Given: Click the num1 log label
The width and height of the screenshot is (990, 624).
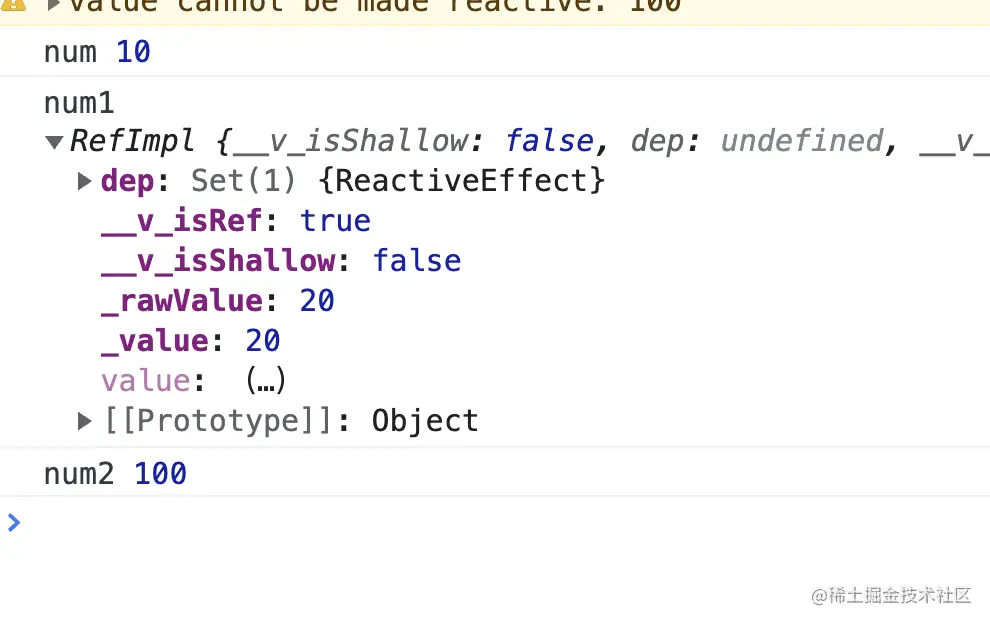Looking at the screenshot, I should pos(79,103).
